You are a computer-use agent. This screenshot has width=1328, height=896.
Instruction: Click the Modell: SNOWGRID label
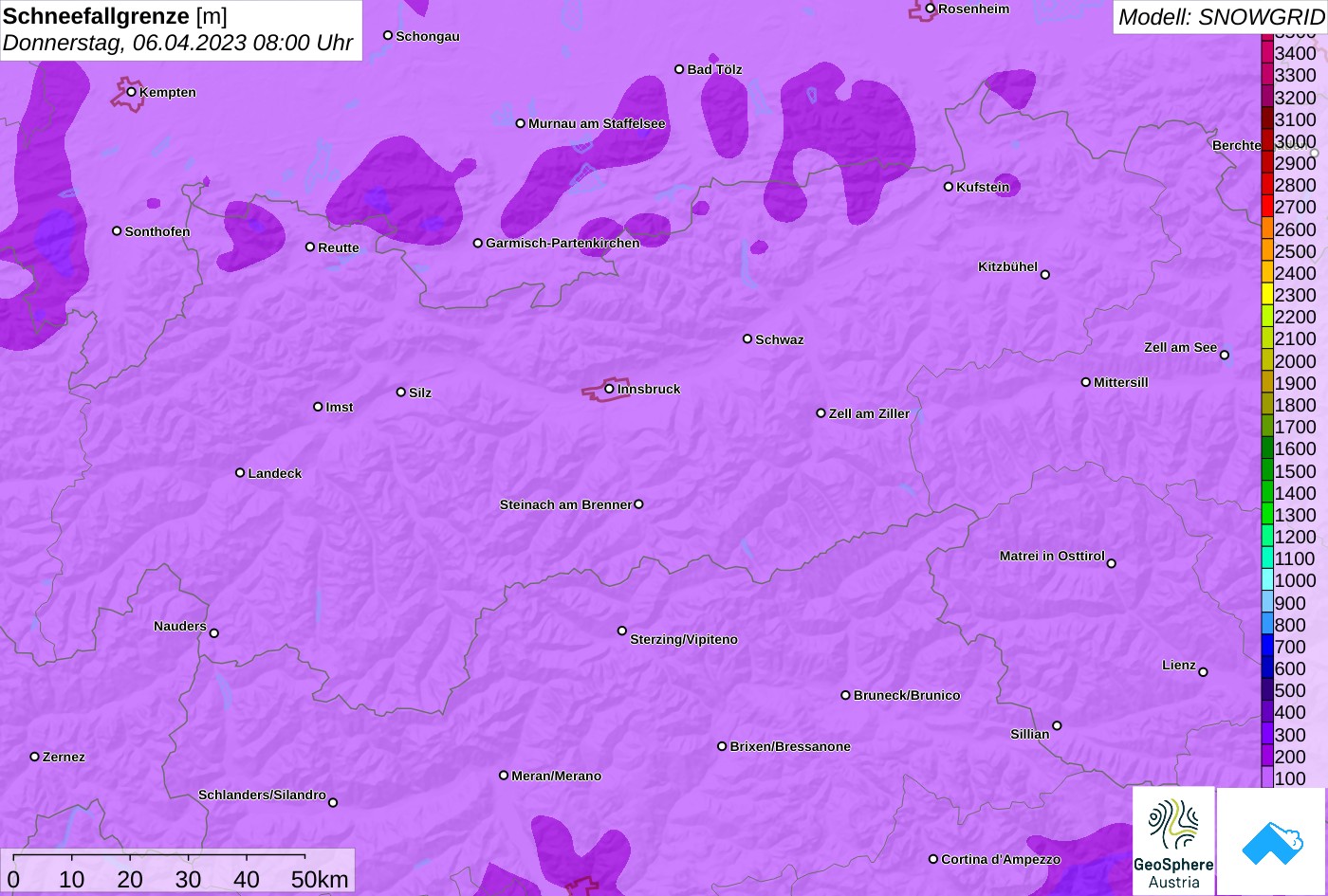pos(1221,17)
